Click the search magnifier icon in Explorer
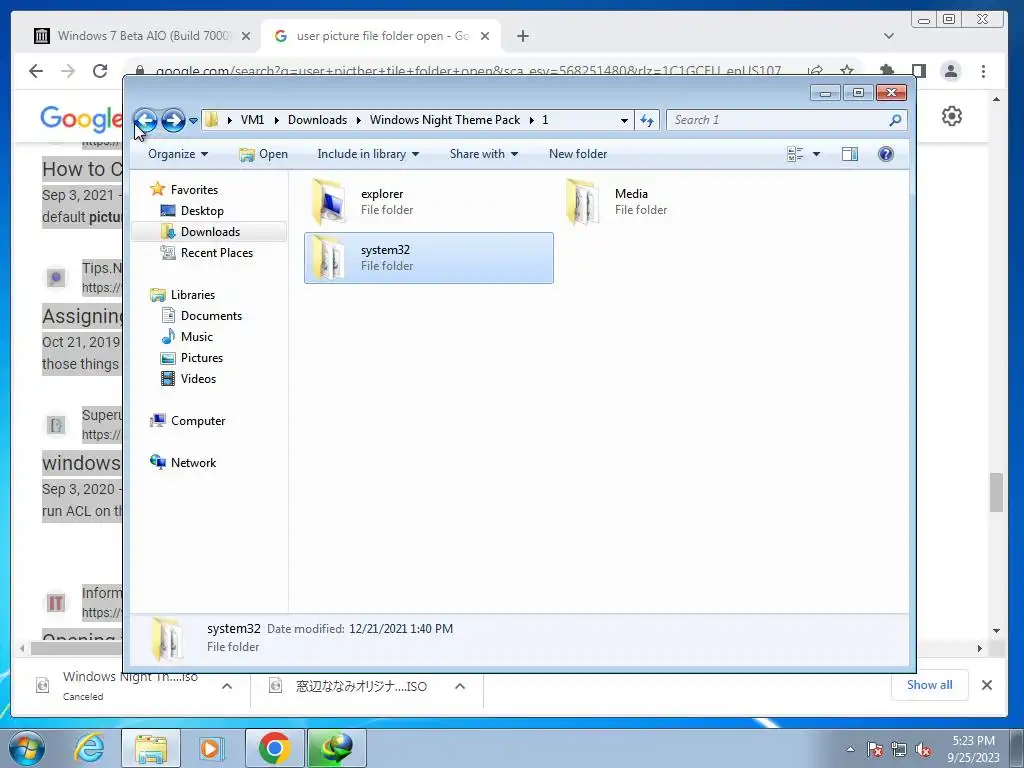 pyautogui.click(x=895, y=120)
